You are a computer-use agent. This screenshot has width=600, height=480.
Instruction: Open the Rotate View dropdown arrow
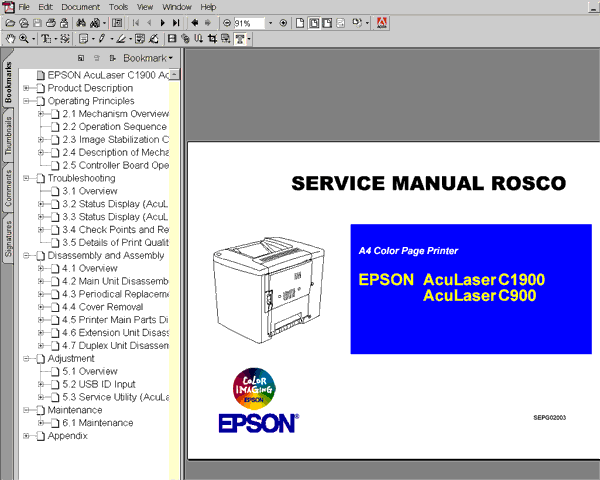[x=367, y=23]
